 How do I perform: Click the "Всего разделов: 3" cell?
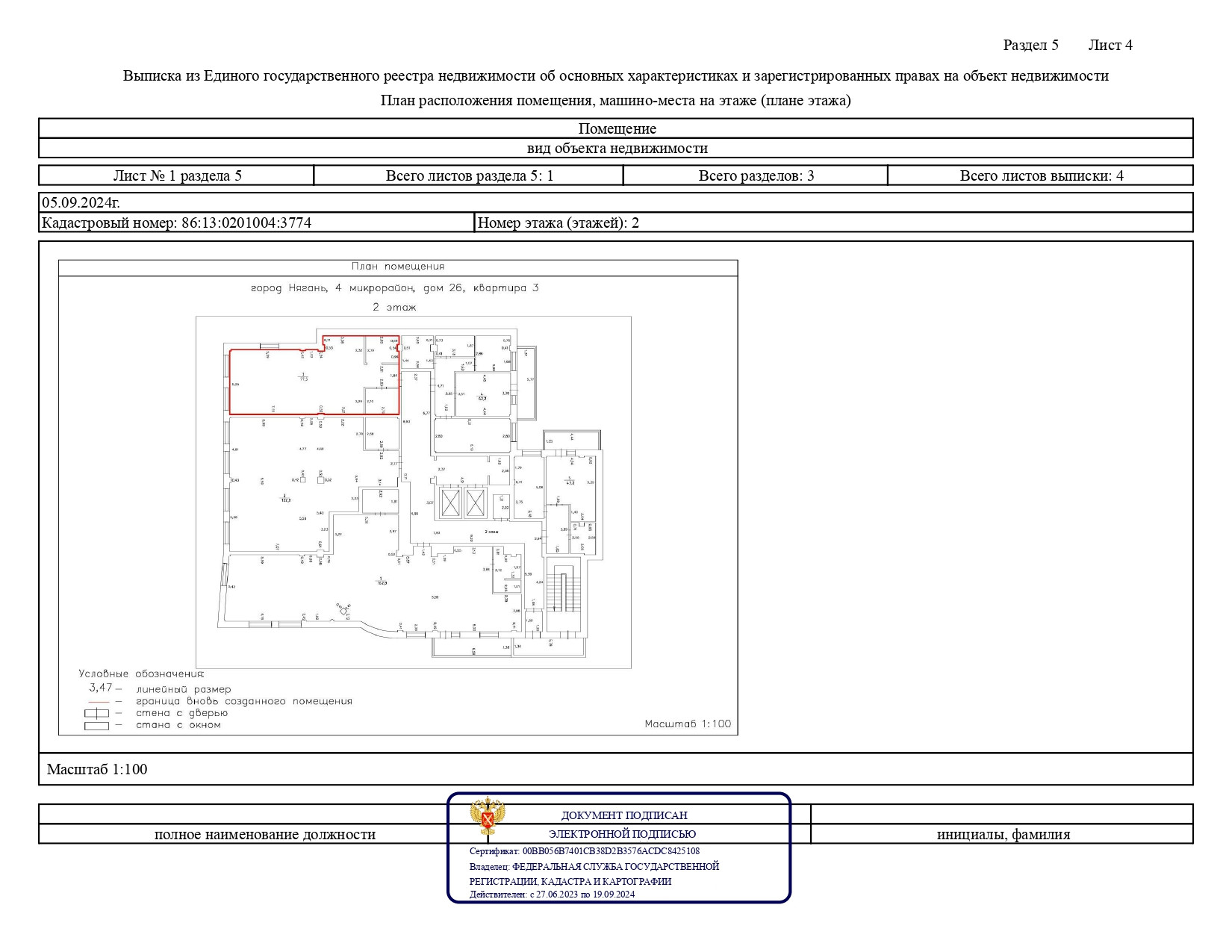click(x=756, y=175)
